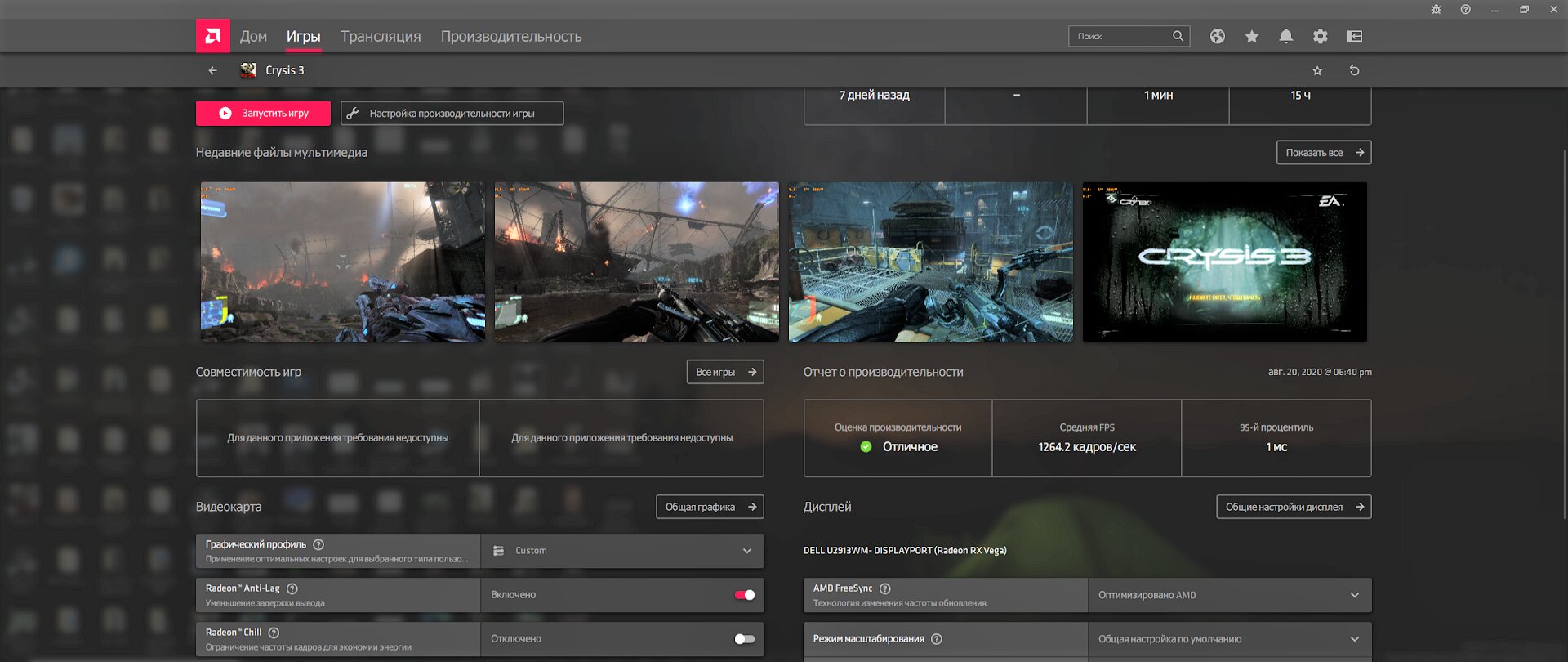
Task: Click the Crysis 3 game icon
Action: [x=247, y=70]
